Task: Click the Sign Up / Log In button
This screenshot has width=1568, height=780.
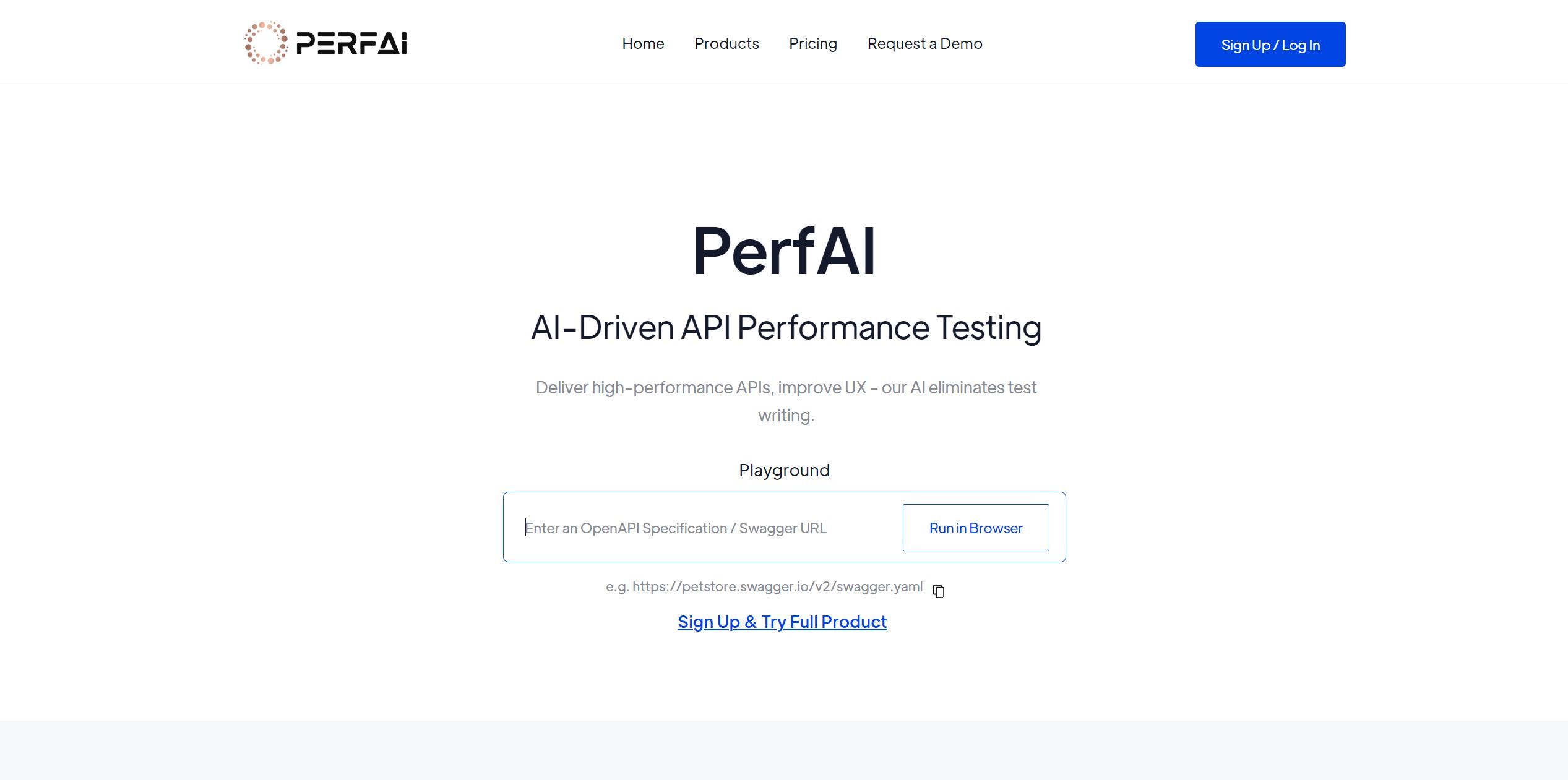Action: (1270, 44)
